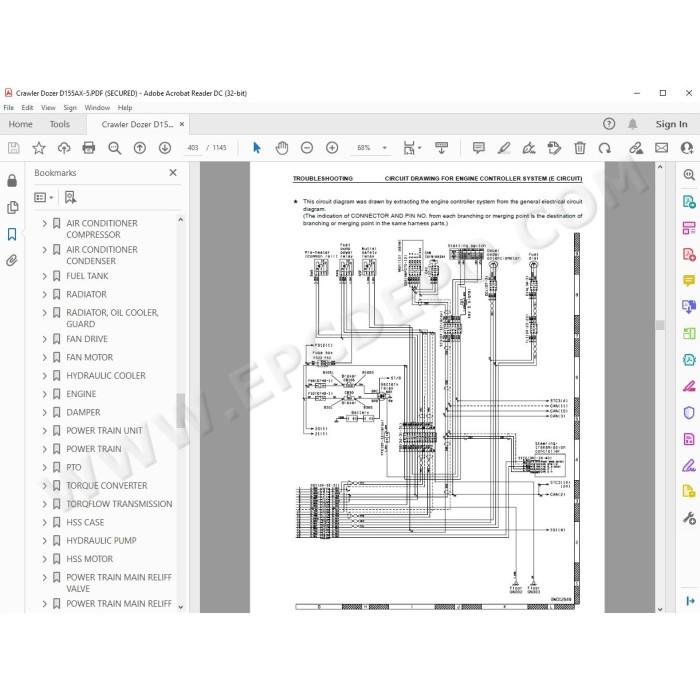The width and height of the screenshot is (700, 700).
Task: Activate the Selection arrow tool
Action: pyautogui.click(x=257, y=148)
